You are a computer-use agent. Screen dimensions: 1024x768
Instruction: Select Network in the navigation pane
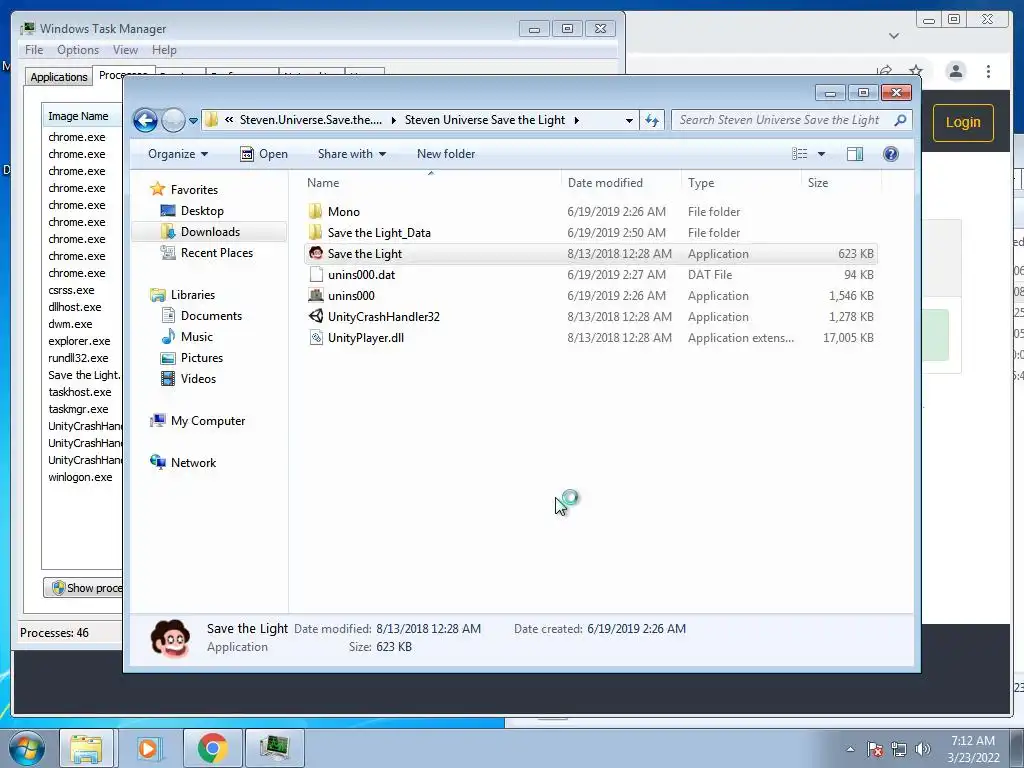coord(193,463)
